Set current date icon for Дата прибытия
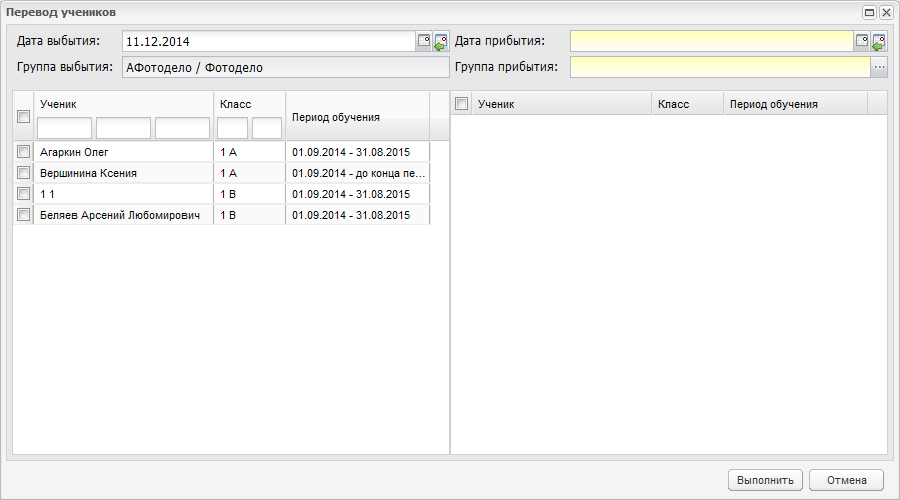This screenshot has width=900, height=500. point(879,41)
